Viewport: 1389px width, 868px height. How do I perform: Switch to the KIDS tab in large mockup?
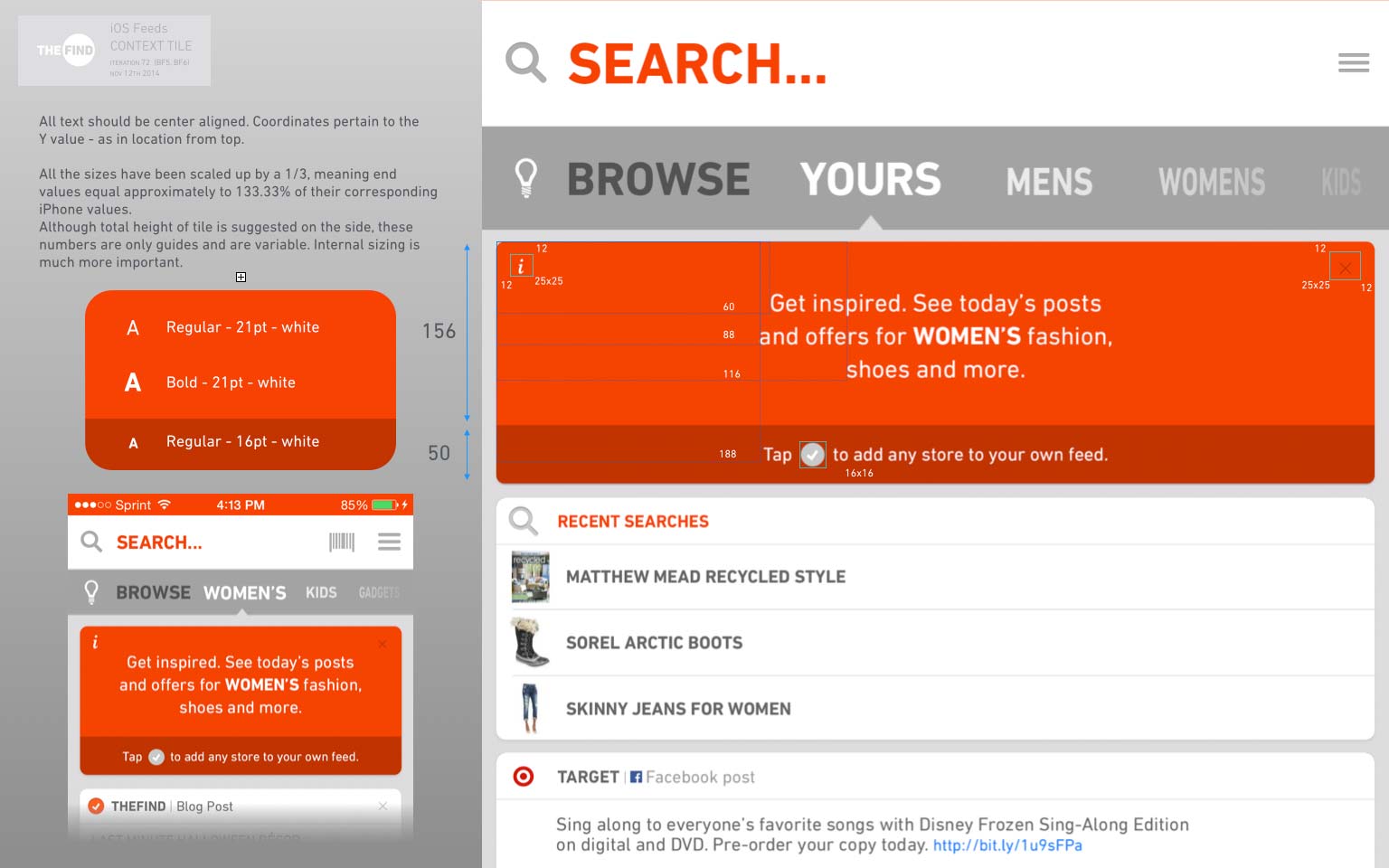(x=1341, y=182)
